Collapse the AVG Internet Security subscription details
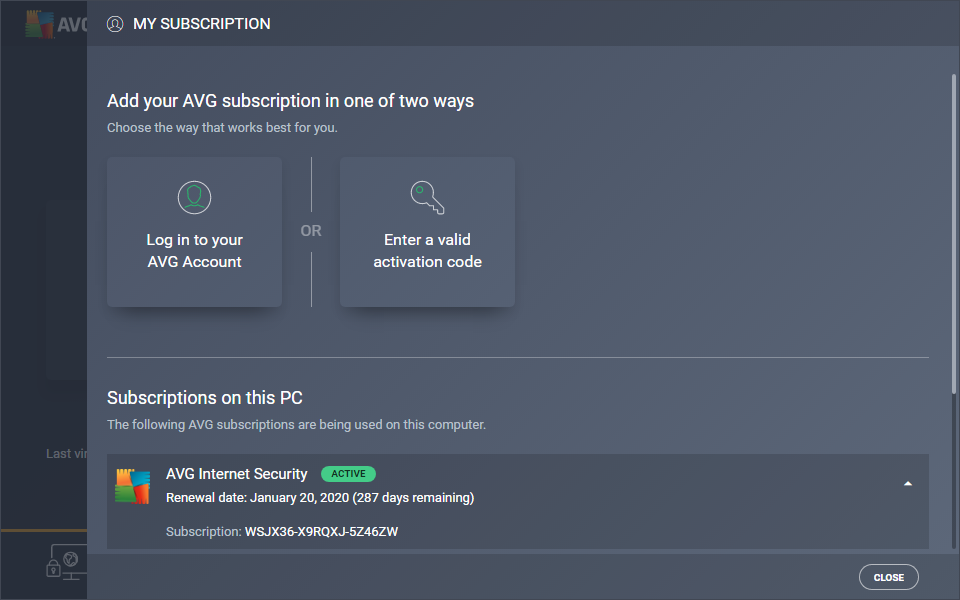This screenshot has width=960, height=600. point(908,484)
